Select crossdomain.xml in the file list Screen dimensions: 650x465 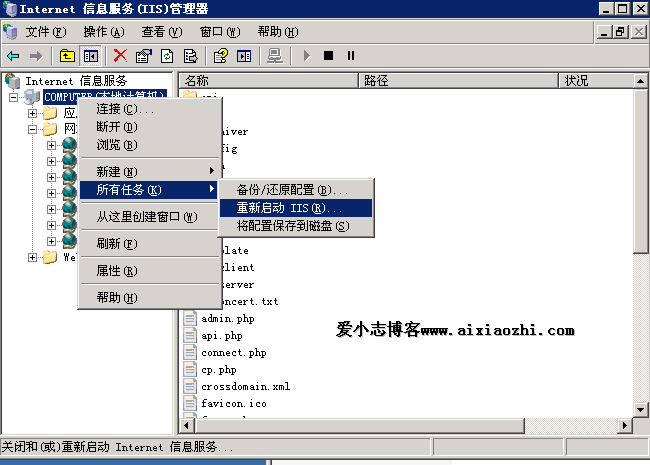coord(245,386)
